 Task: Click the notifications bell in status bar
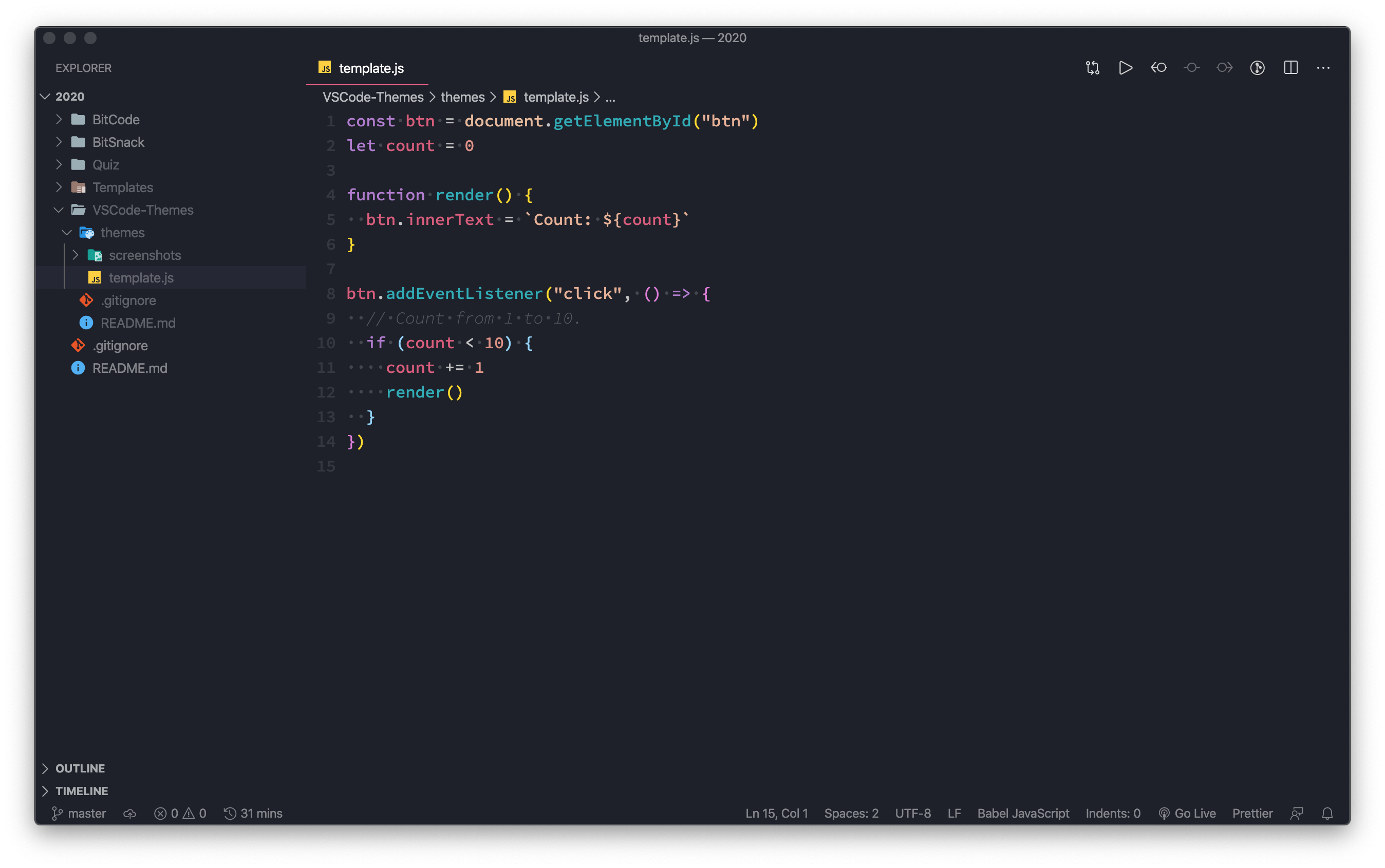pos(1326,814)
